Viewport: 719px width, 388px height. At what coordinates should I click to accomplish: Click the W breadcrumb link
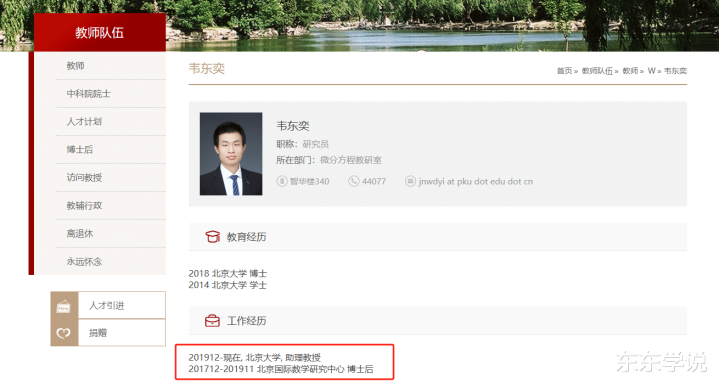click(651, 71)
